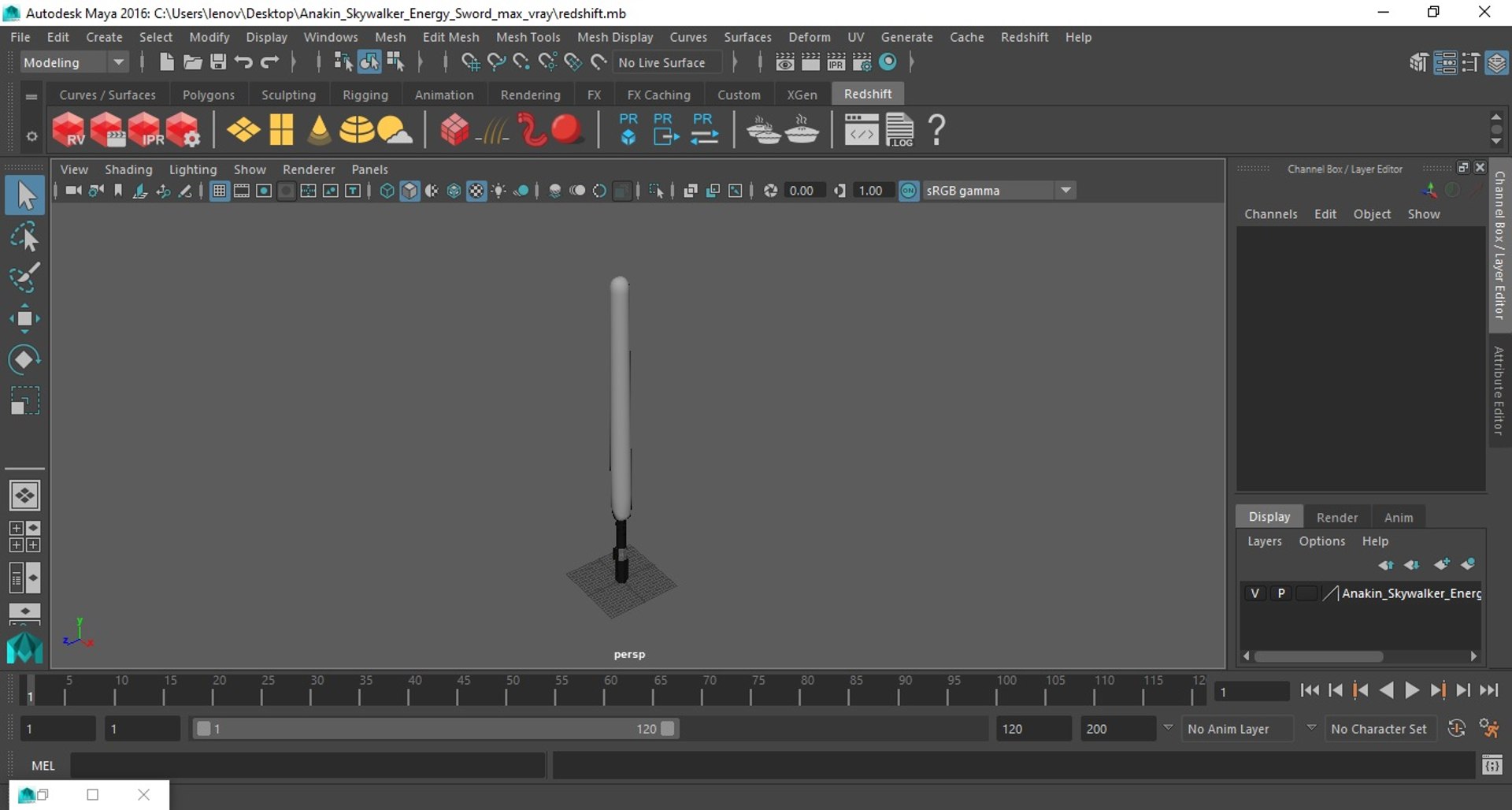The image size is (1512, 810).
Task: Open Redshift RenderView shelf icon
Action: pos(69,129)
